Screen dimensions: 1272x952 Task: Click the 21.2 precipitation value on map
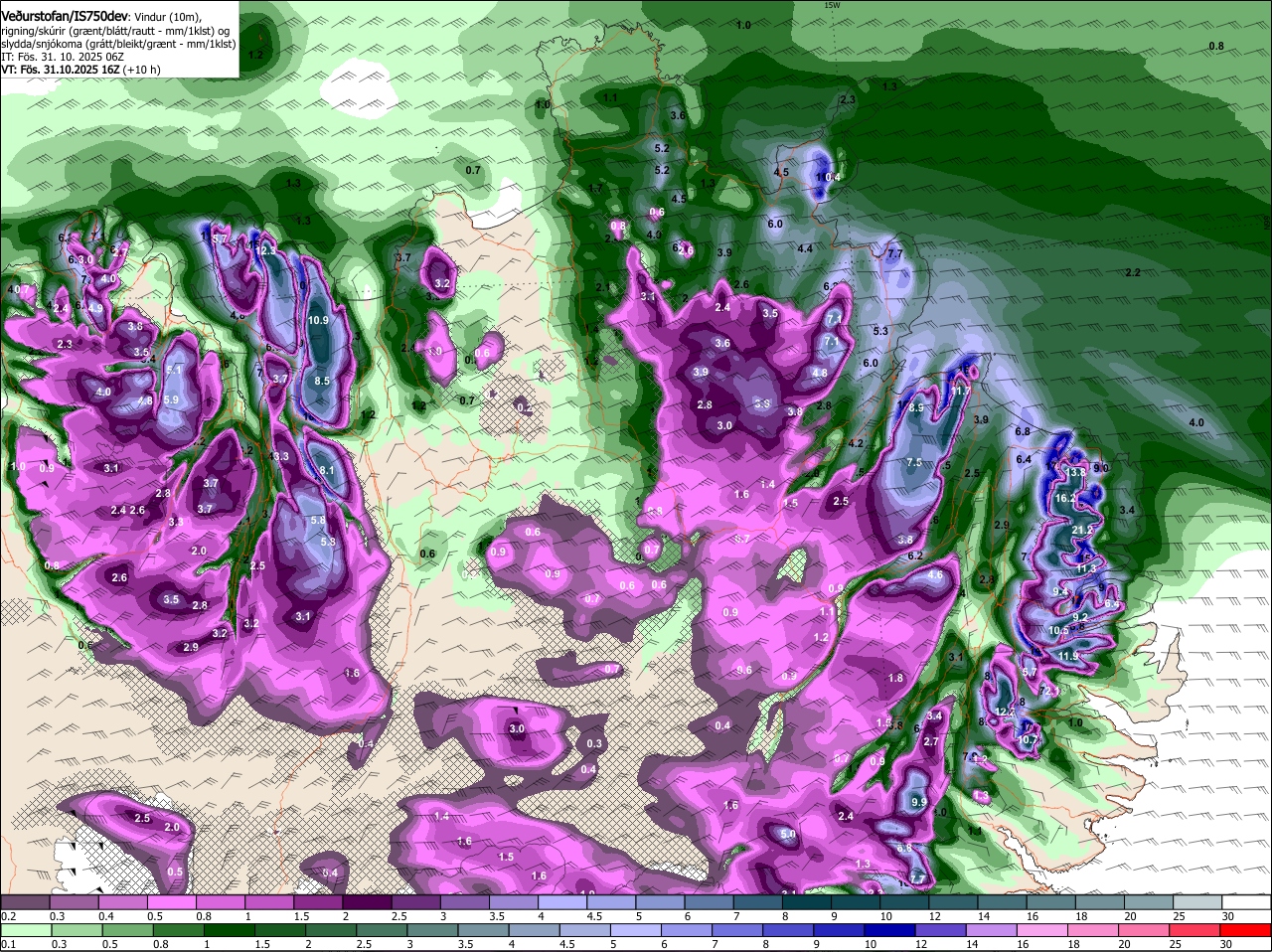(x=1082, y=531)
